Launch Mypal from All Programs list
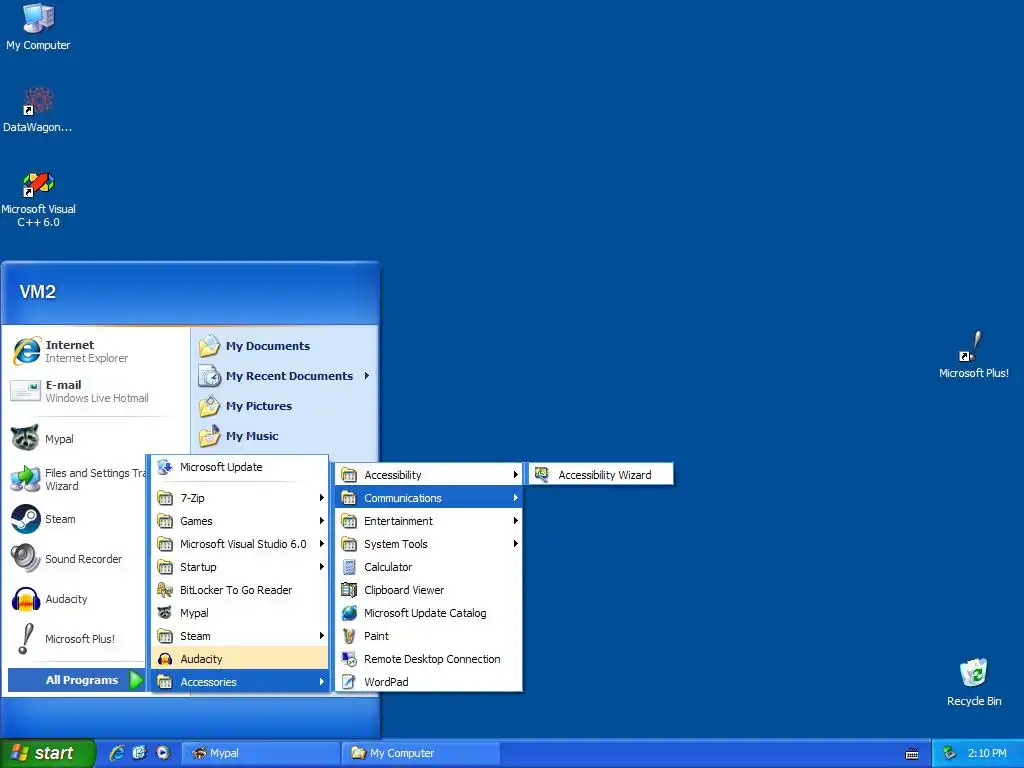This screenshot has width=1024, height=768. click(x=240, y=613)
